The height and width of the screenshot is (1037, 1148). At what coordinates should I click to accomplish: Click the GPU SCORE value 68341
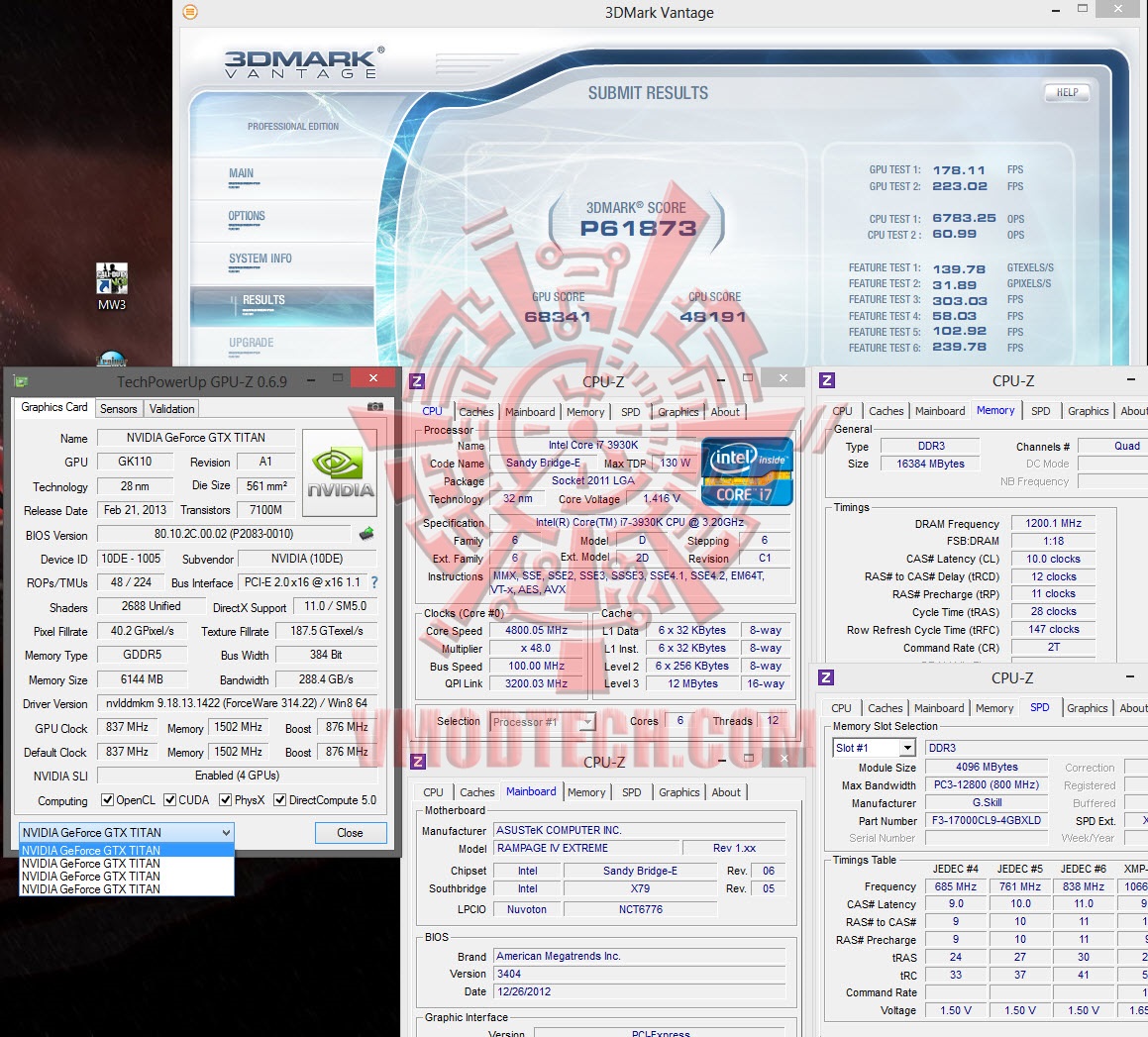point(557,317)
